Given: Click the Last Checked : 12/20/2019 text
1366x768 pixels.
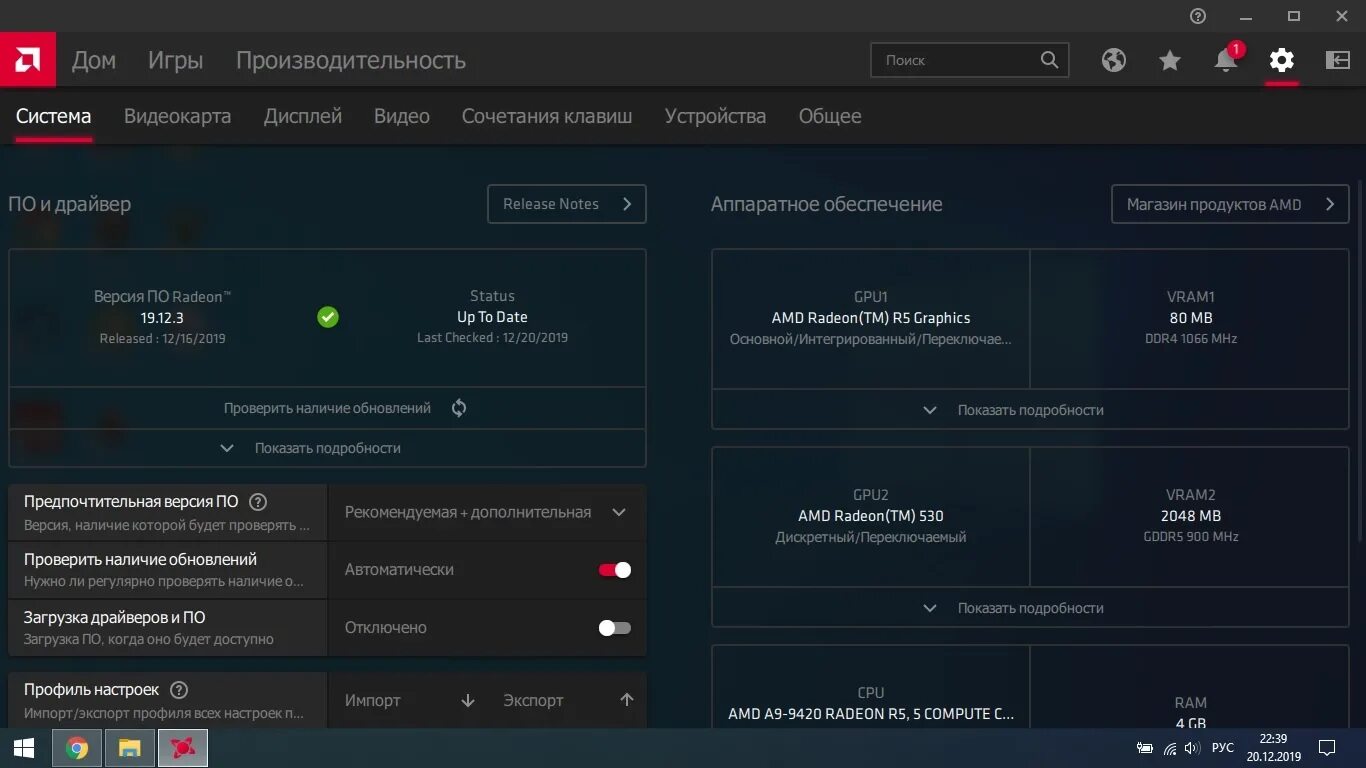Looking at the screenshot, I should pyautogui.click(x=492, y=338).
